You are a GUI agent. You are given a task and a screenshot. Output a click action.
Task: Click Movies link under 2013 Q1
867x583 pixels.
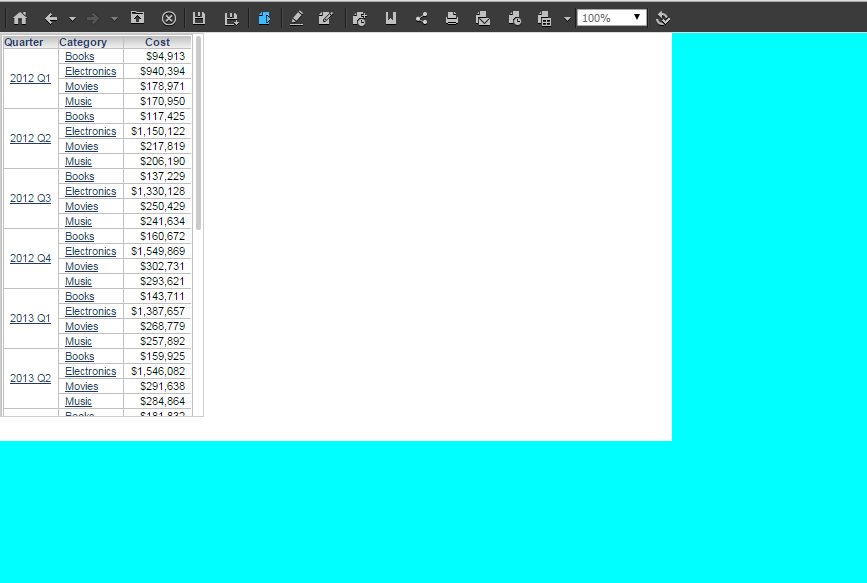click(x=81, y=326)
